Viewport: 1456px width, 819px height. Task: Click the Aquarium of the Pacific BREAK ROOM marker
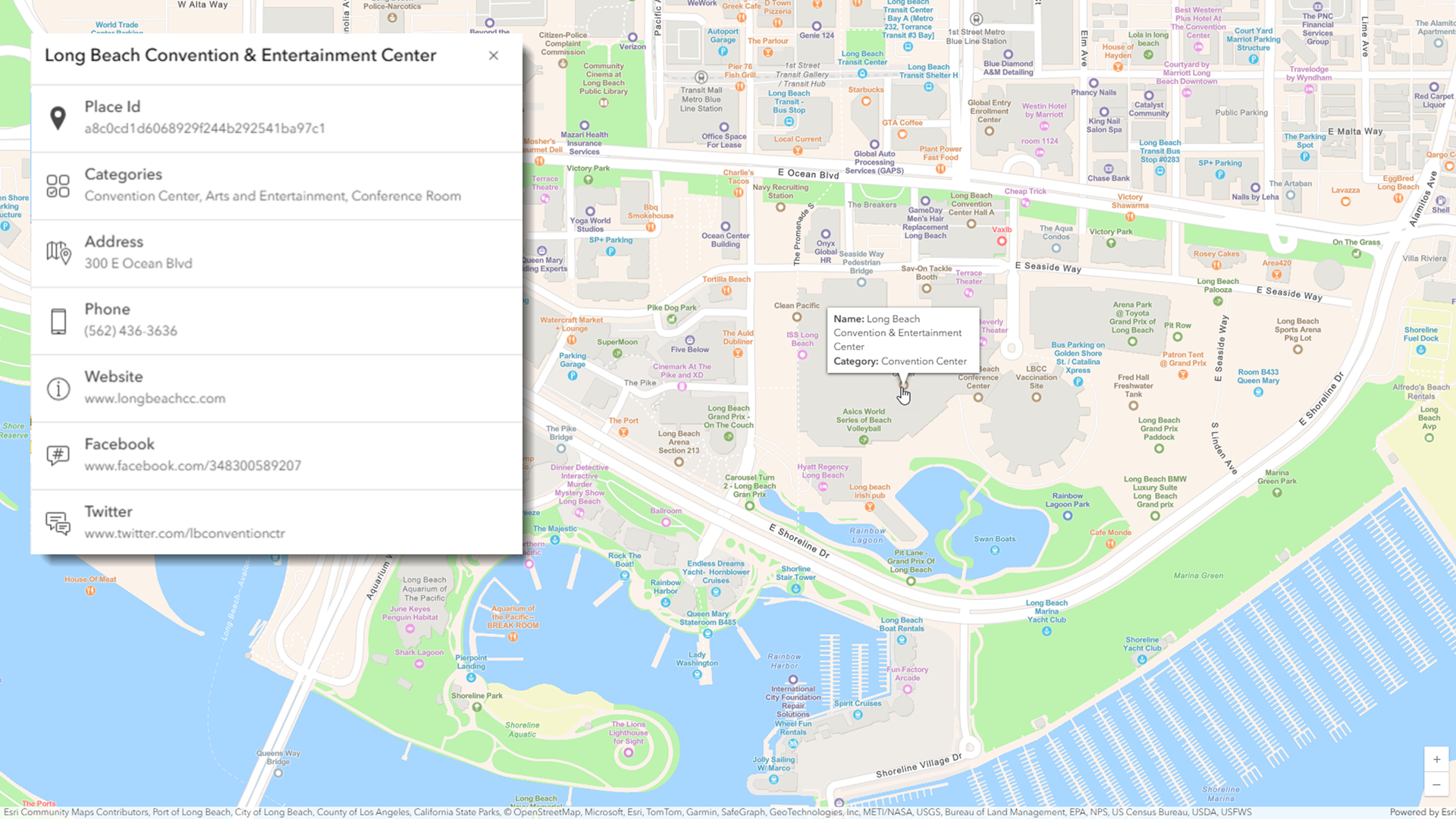tap(513, 637)
